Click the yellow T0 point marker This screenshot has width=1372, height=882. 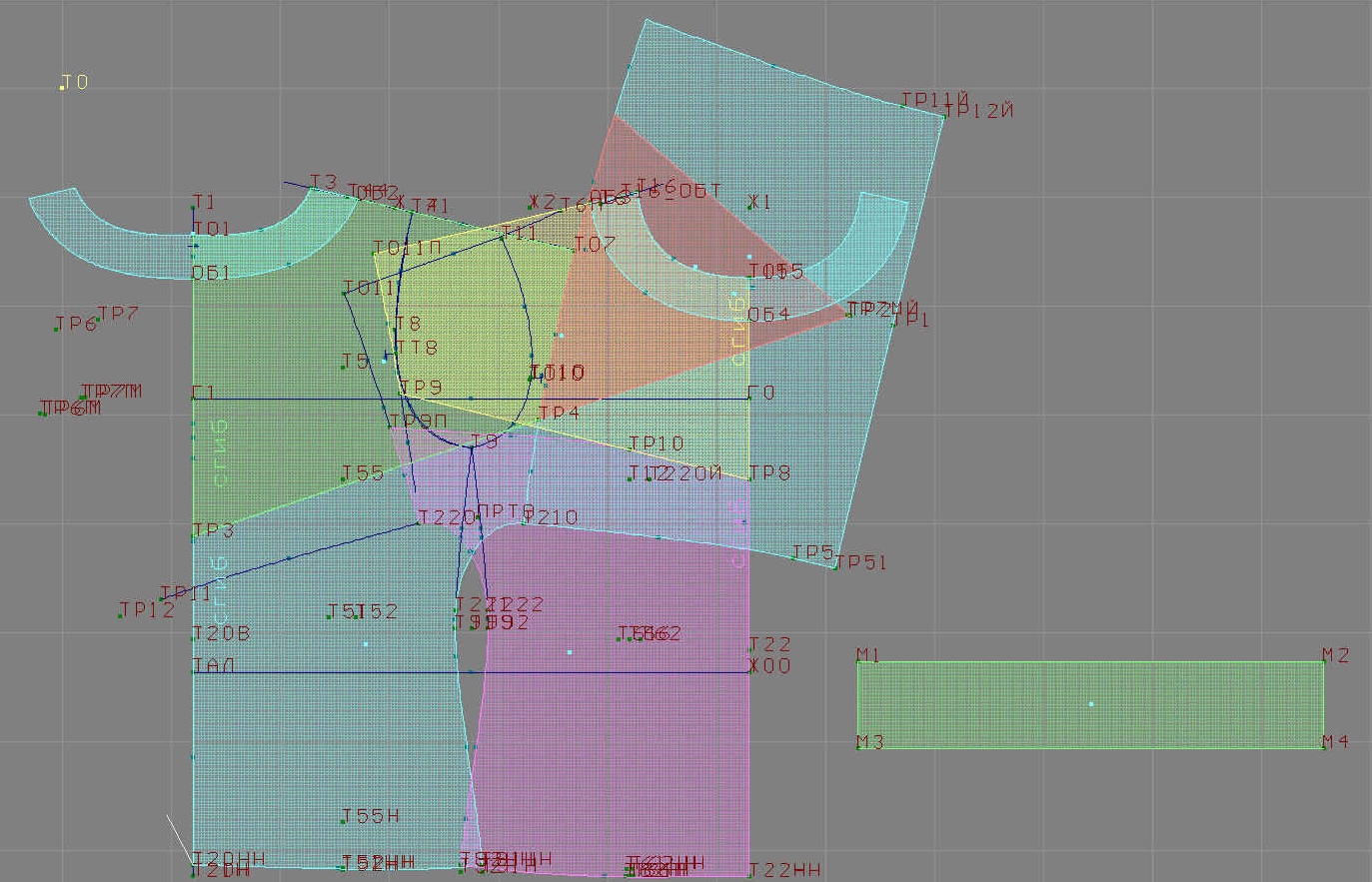point(62,88)
